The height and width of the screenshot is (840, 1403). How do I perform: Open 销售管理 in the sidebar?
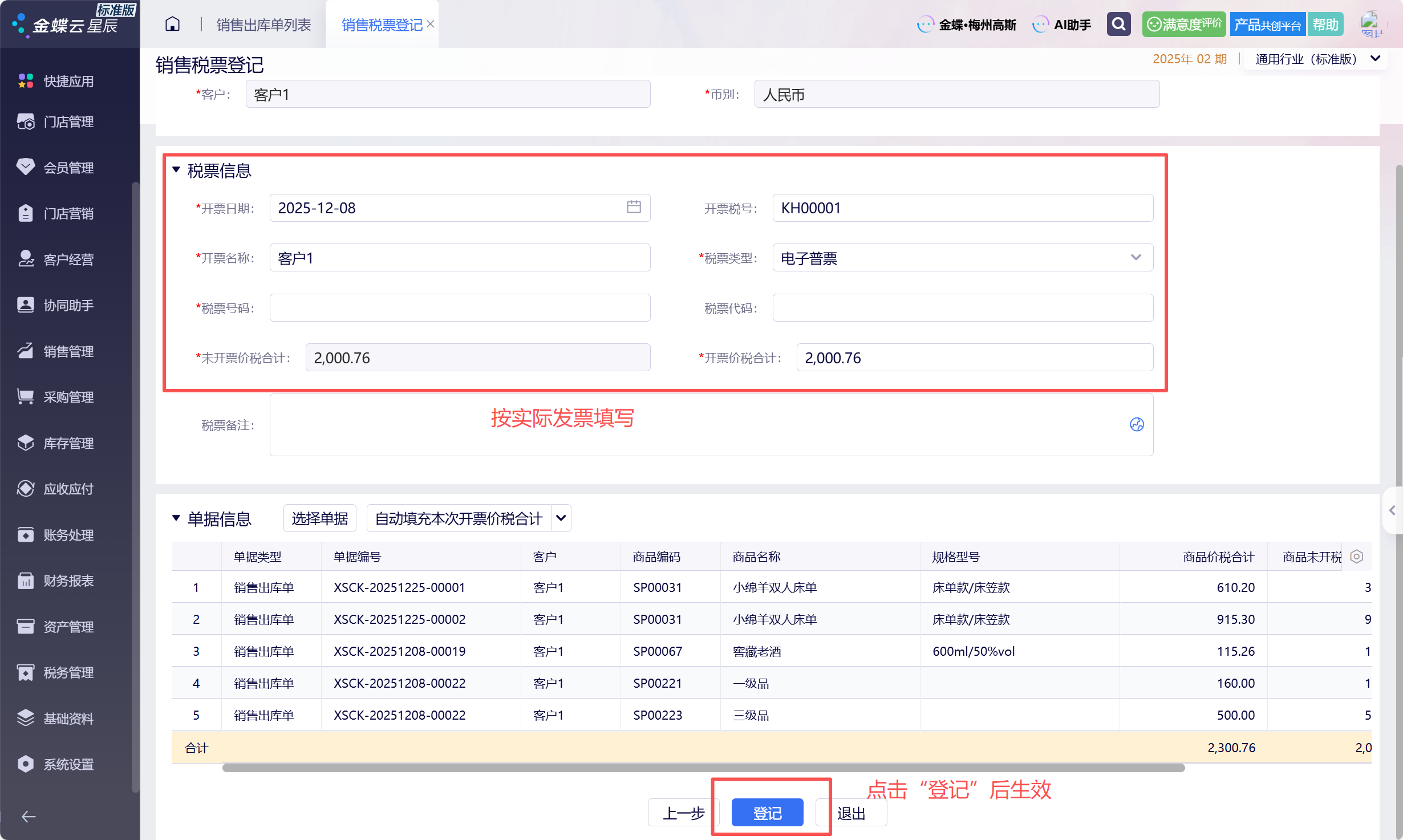[68, 351]
